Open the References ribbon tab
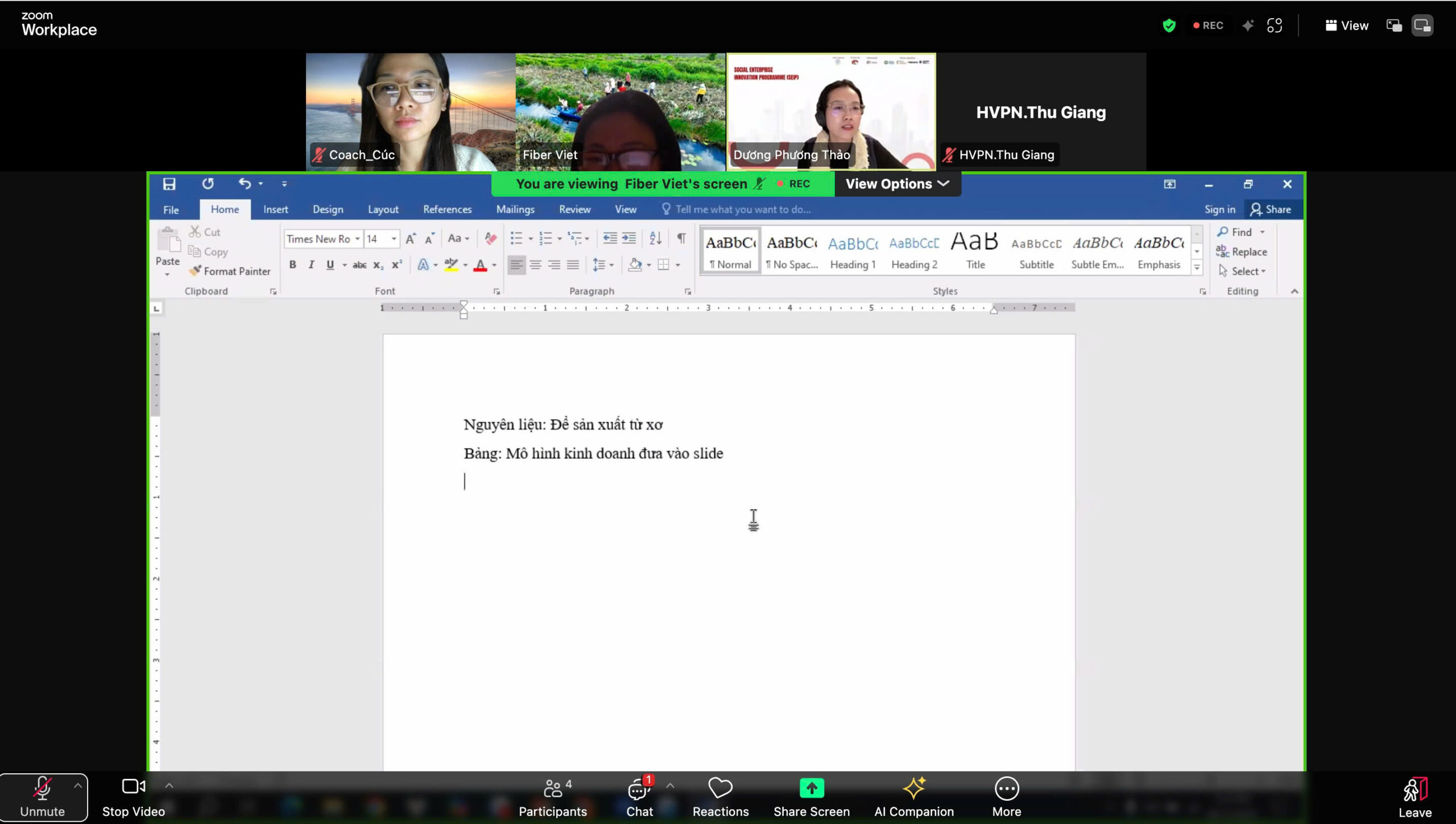The width and height of the screenshot is (1456, 824). [447, 209]
